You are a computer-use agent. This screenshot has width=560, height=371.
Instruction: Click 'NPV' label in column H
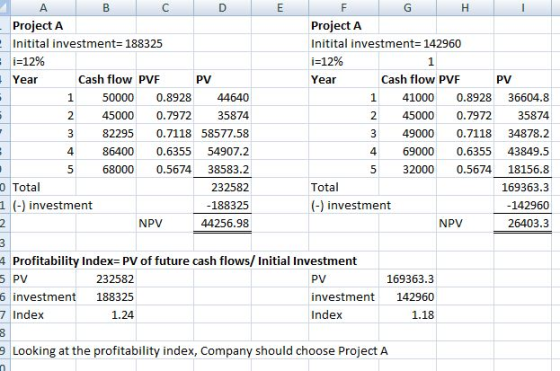click(x=450, y=223)
